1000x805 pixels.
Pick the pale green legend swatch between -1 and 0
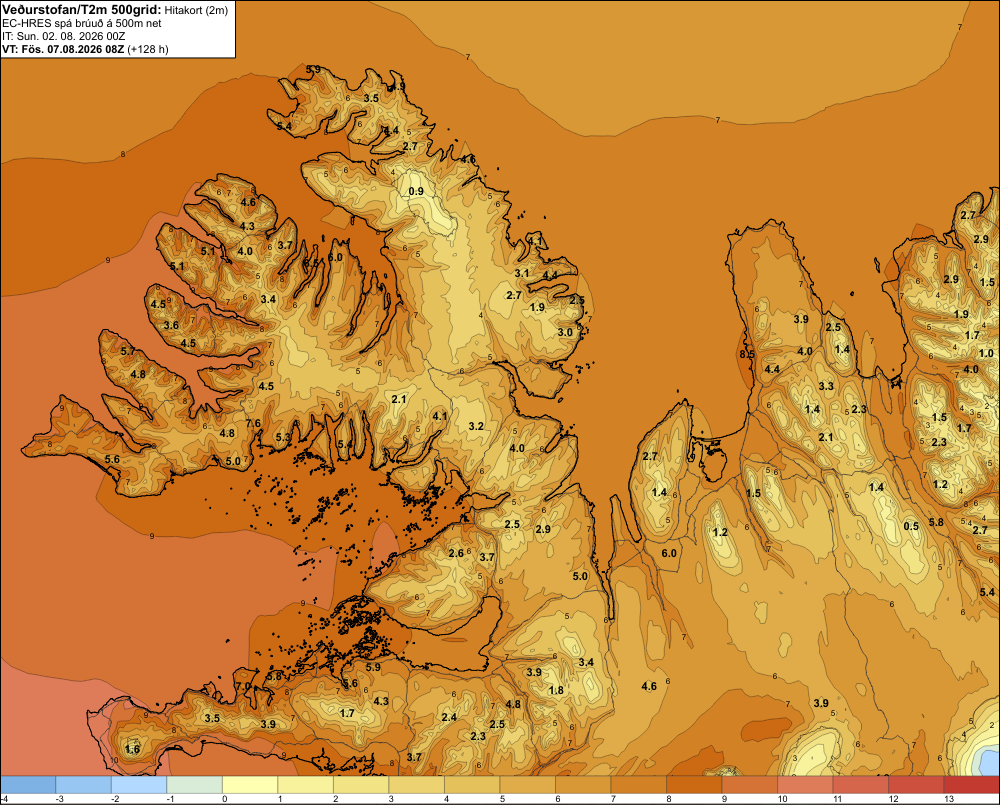click(x=195, y=785)
